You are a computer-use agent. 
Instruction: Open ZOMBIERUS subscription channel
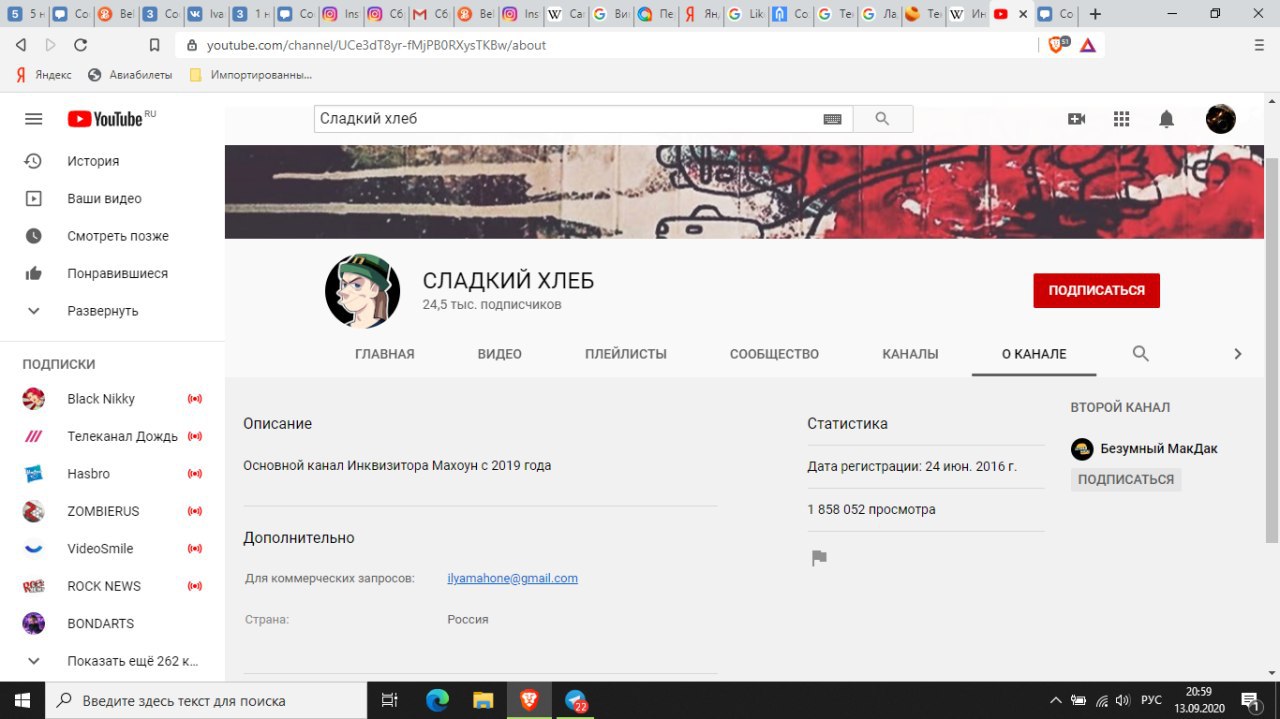click(112, 511)
